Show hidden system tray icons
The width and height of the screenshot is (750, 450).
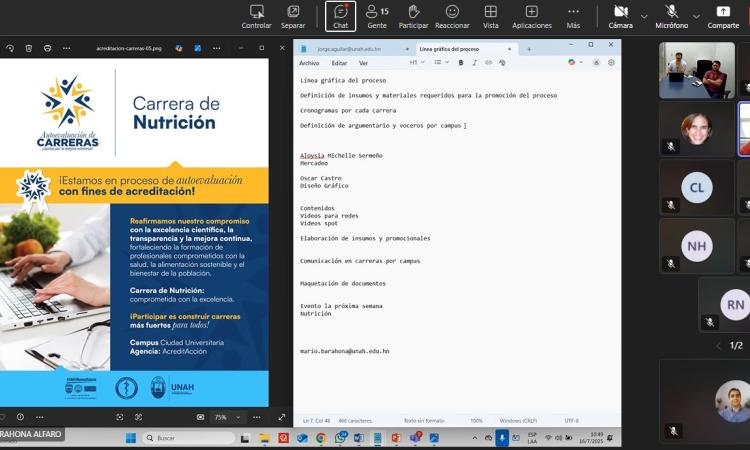click(x=474, y=438)
